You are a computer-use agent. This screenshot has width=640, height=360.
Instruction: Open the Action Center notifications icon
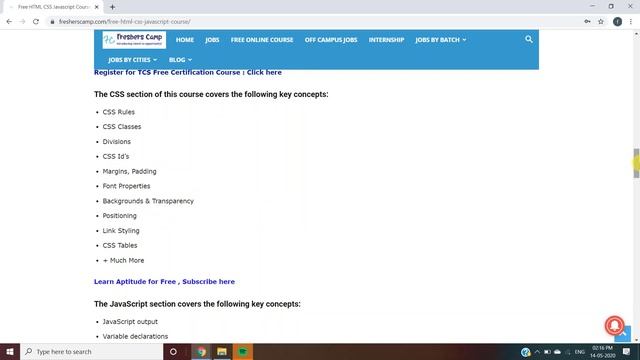pos(627,351)
